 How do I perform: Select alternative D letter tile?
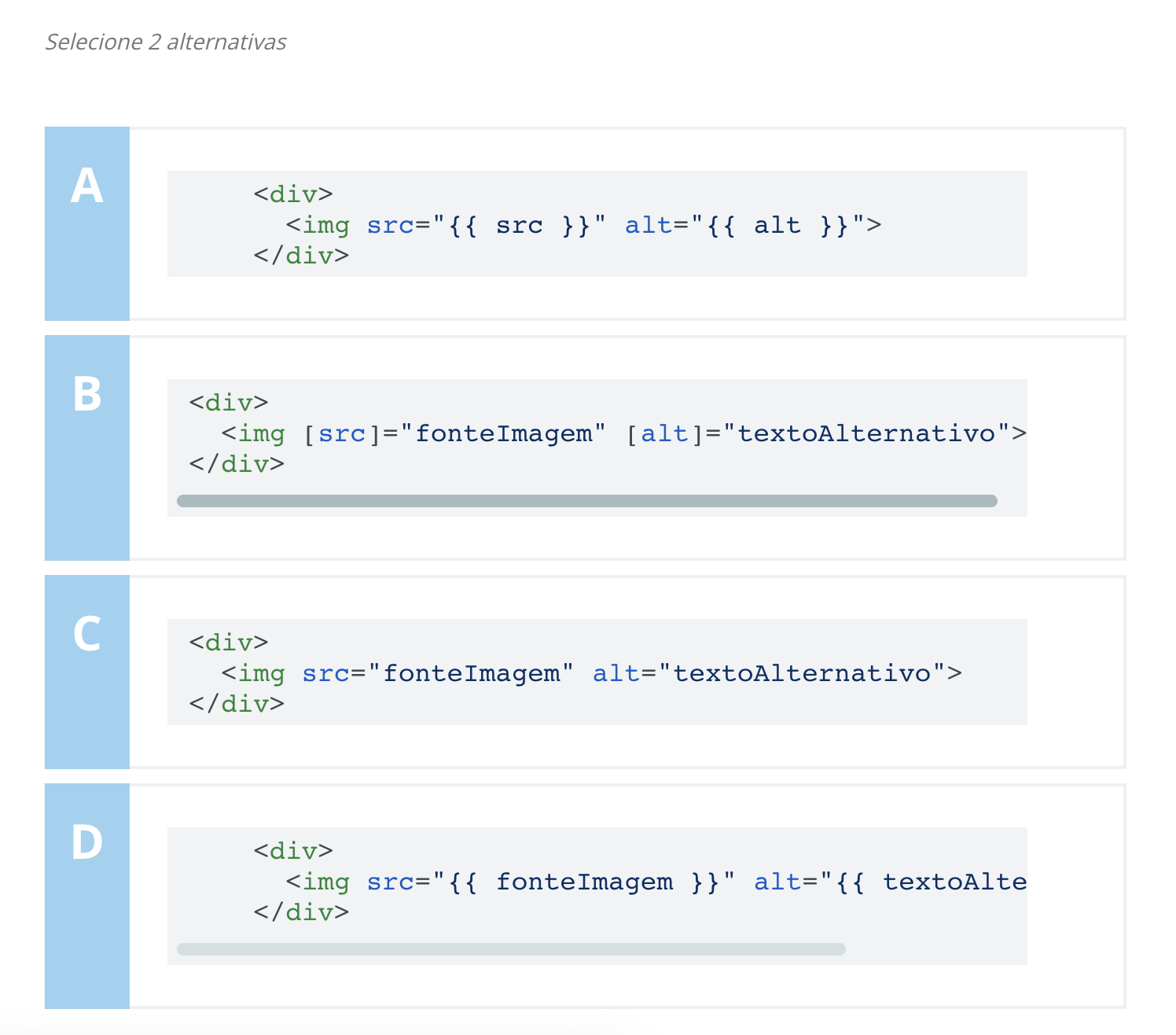pyautogui.click(x=87, y=896)
